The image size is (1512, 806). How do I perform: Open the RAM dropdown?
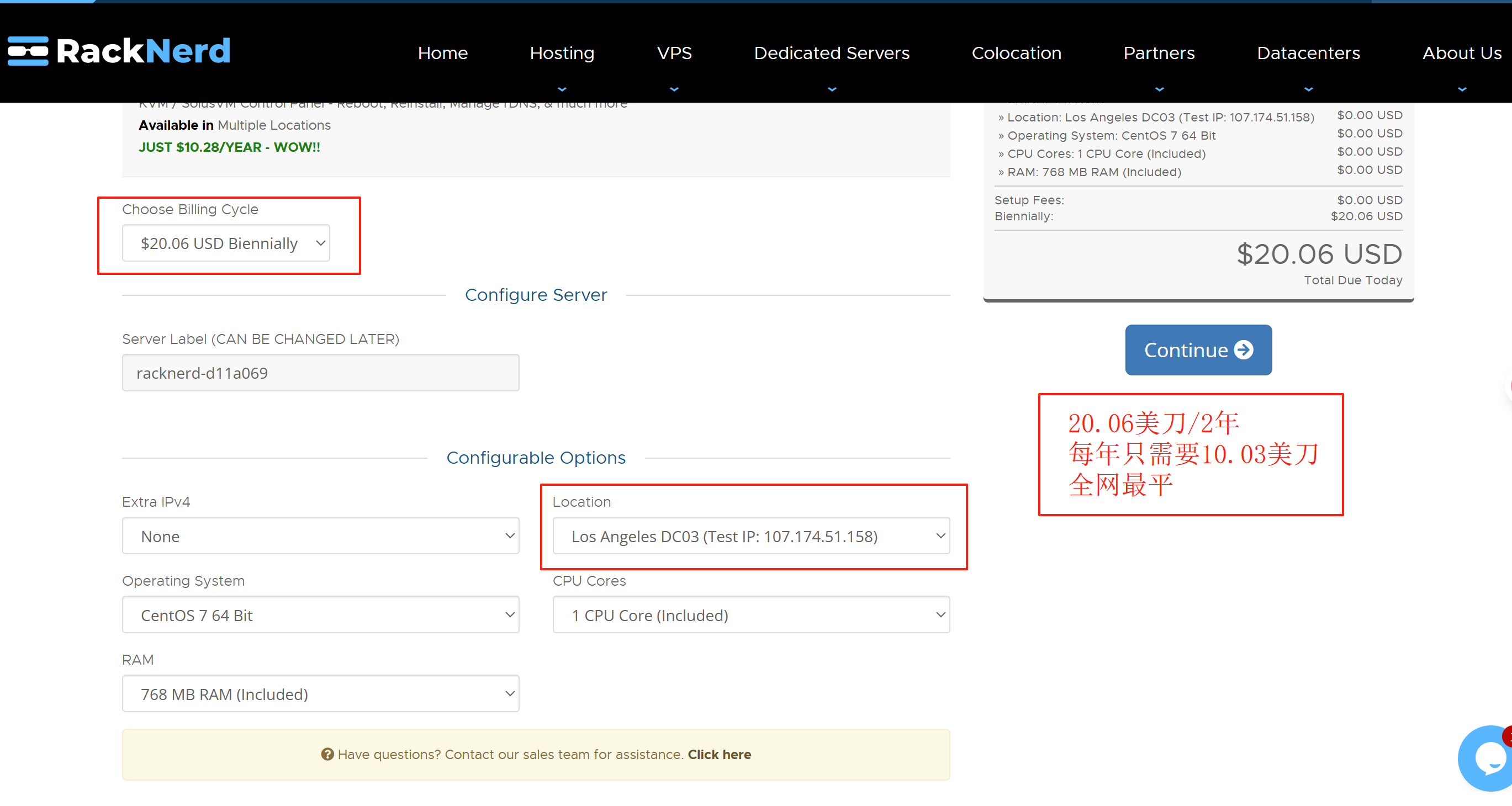[320, 694]
